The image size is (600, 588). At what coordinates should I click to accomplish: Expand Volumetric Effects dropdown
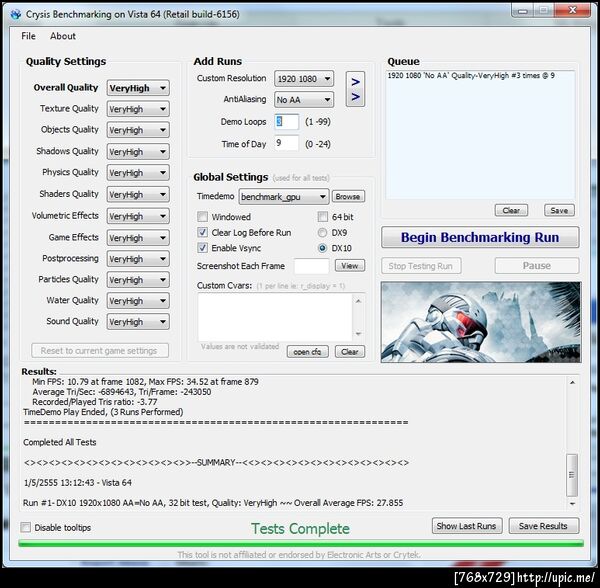[x=138, y=216]
